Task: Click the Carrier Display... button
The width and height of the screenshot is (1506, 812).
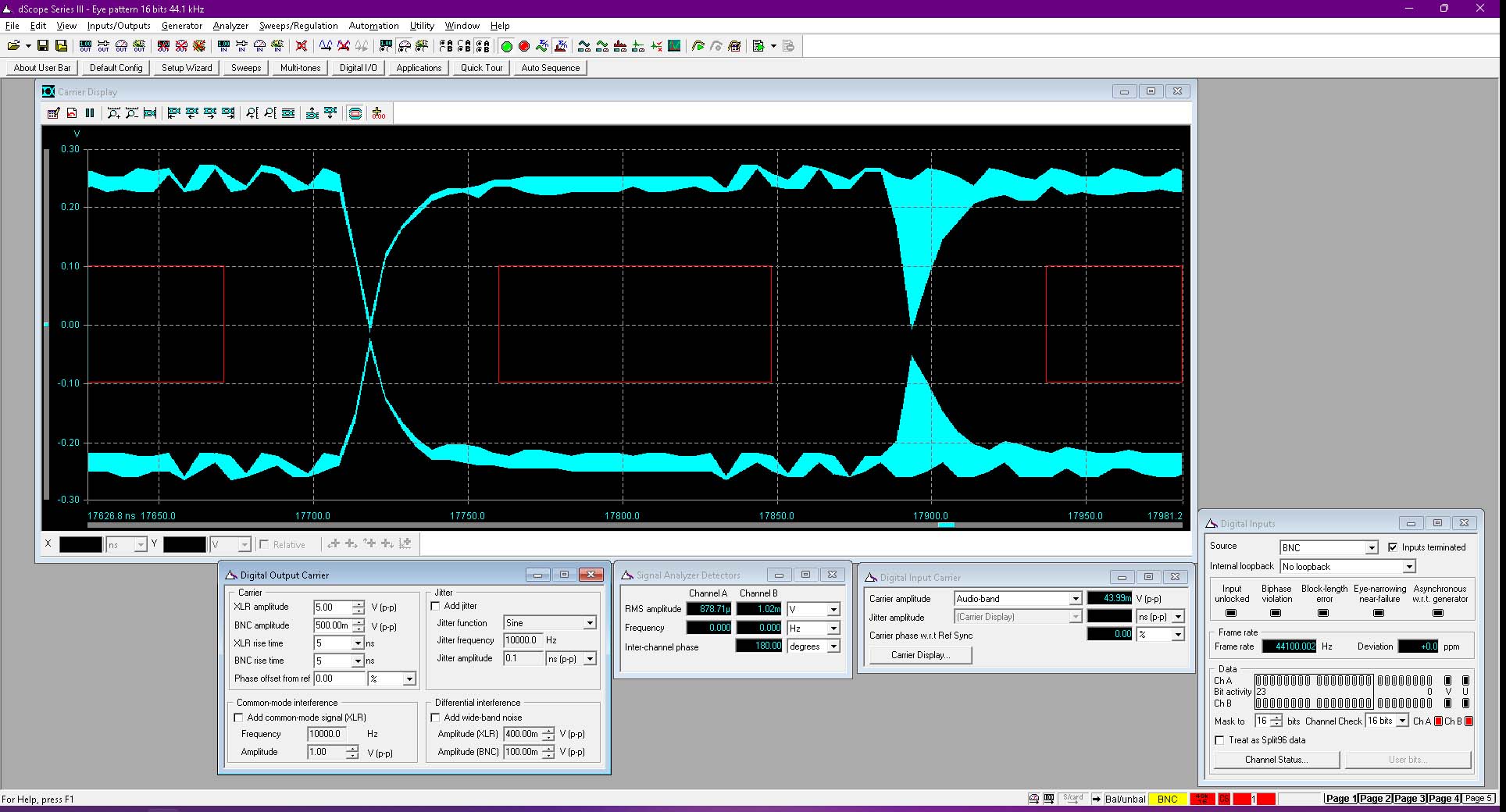Action: [x=921, y=655]
